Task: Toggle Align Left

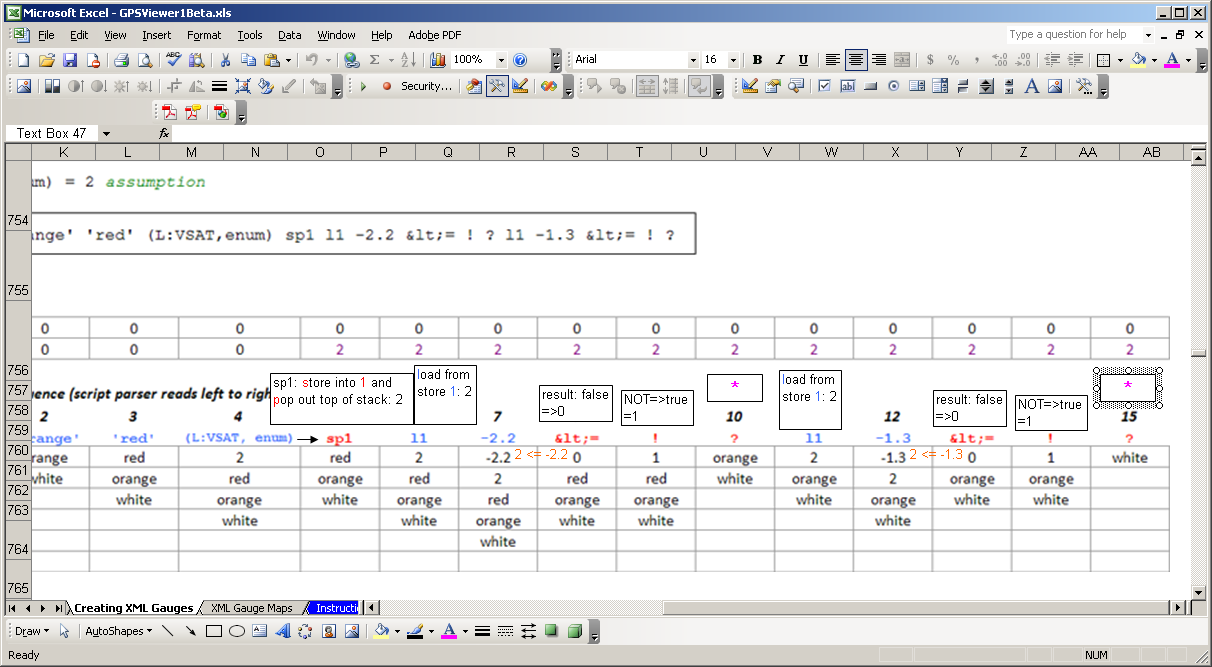Action: click(833, 60)
